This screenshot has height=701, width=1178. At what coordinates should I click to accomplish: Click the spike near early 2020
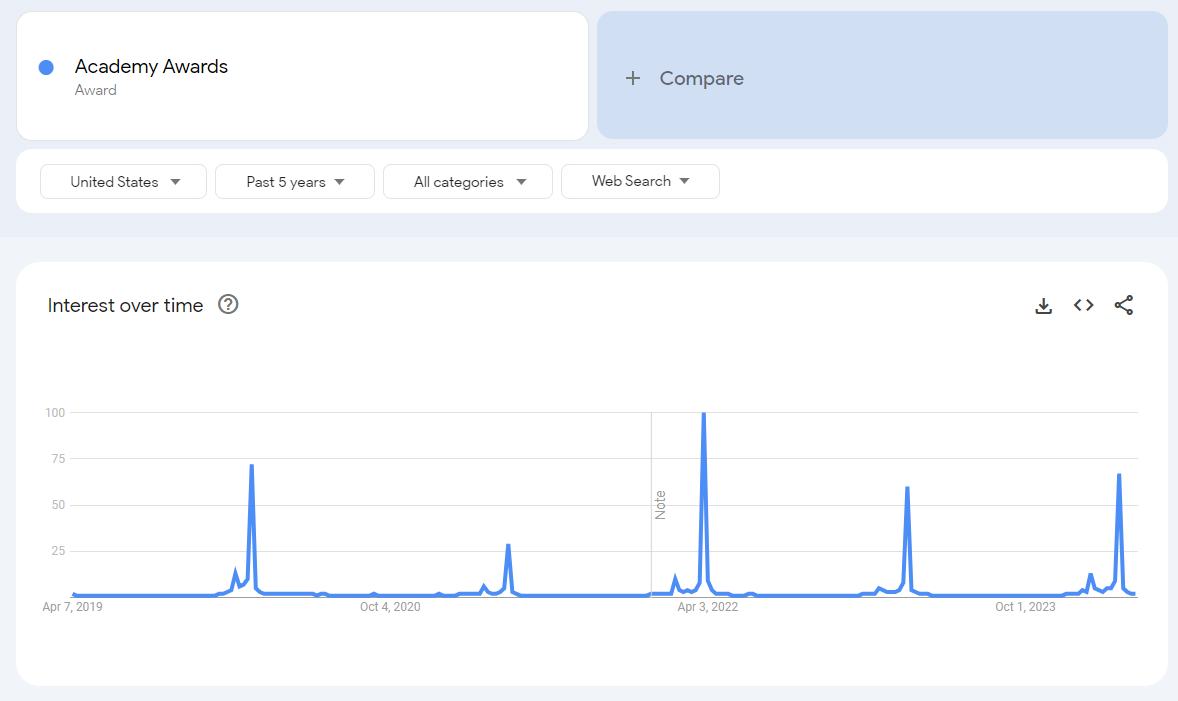(x=252, y=466)
